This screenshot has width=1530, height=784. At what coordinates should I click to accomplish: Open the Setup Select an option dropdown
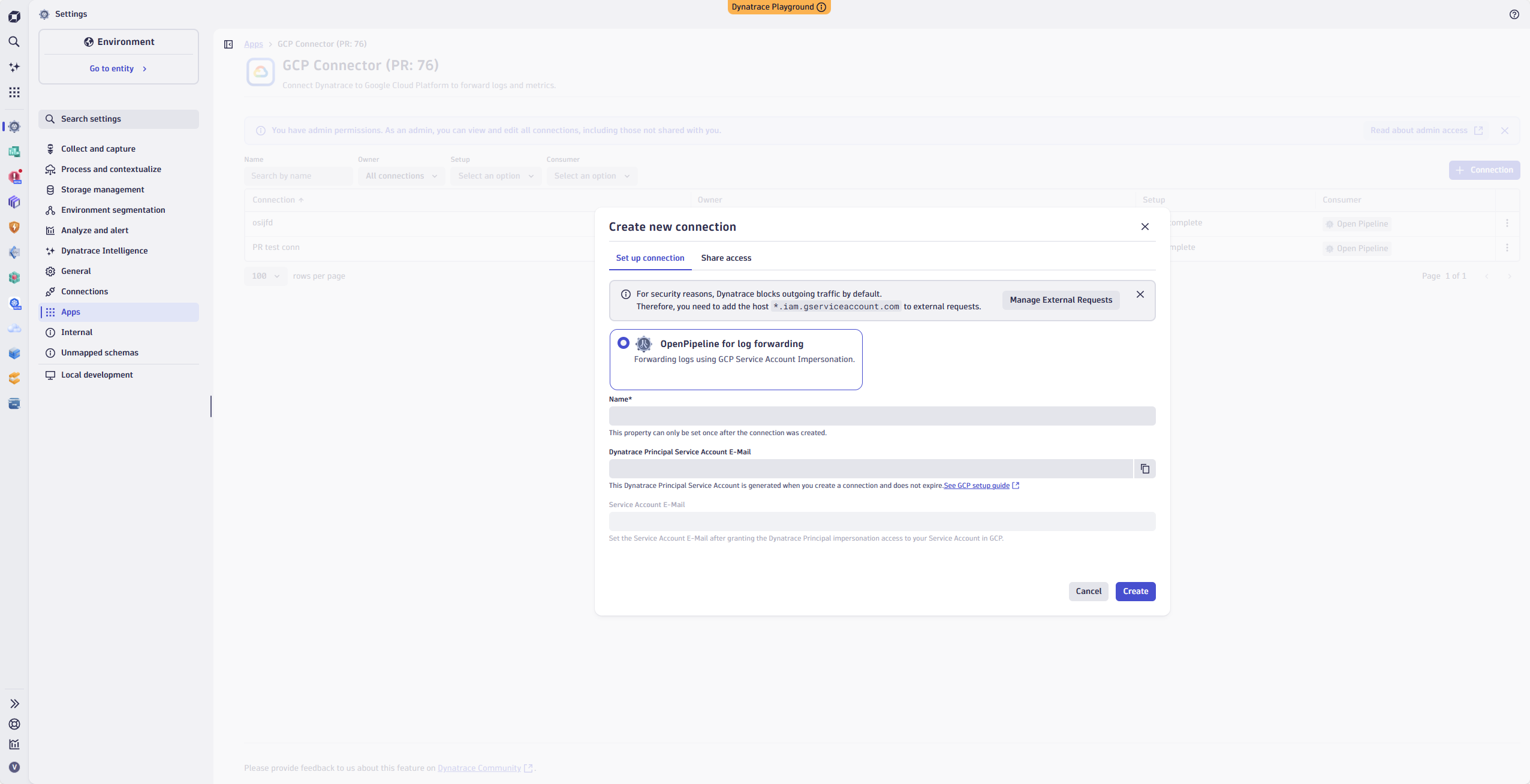click(496, 176)
